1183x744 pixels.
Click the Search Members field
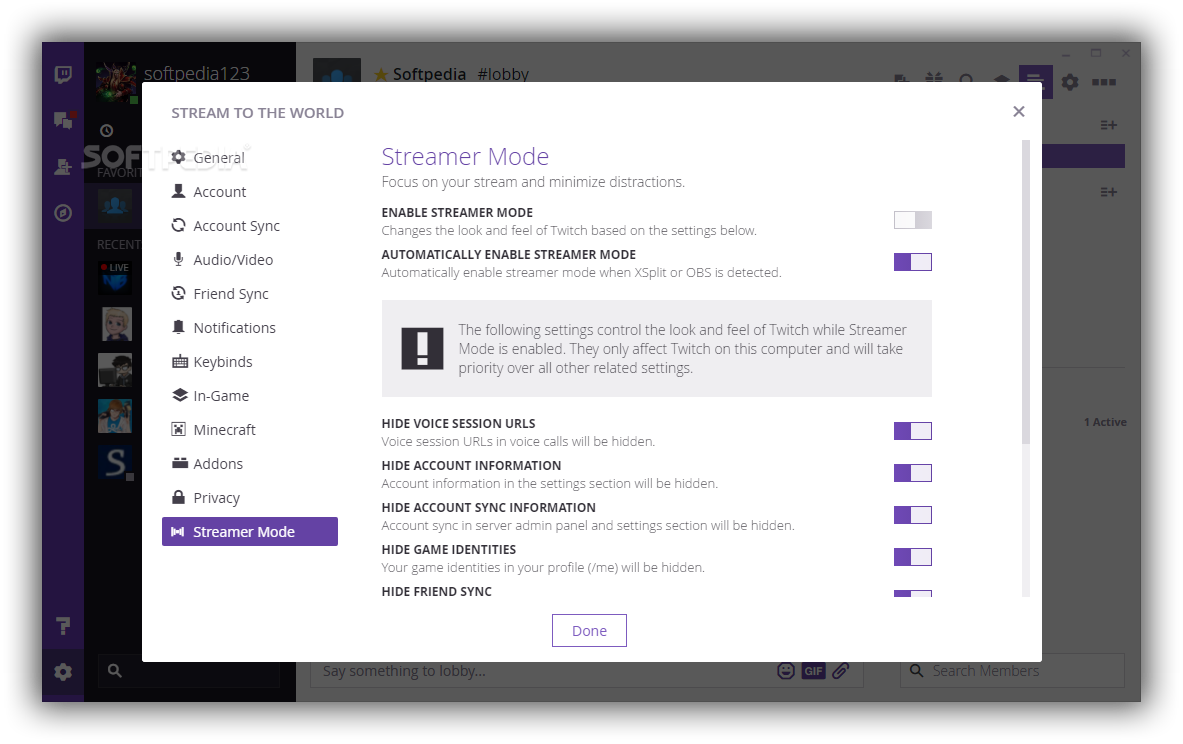pyautogui.click(x=1012, y=671)
